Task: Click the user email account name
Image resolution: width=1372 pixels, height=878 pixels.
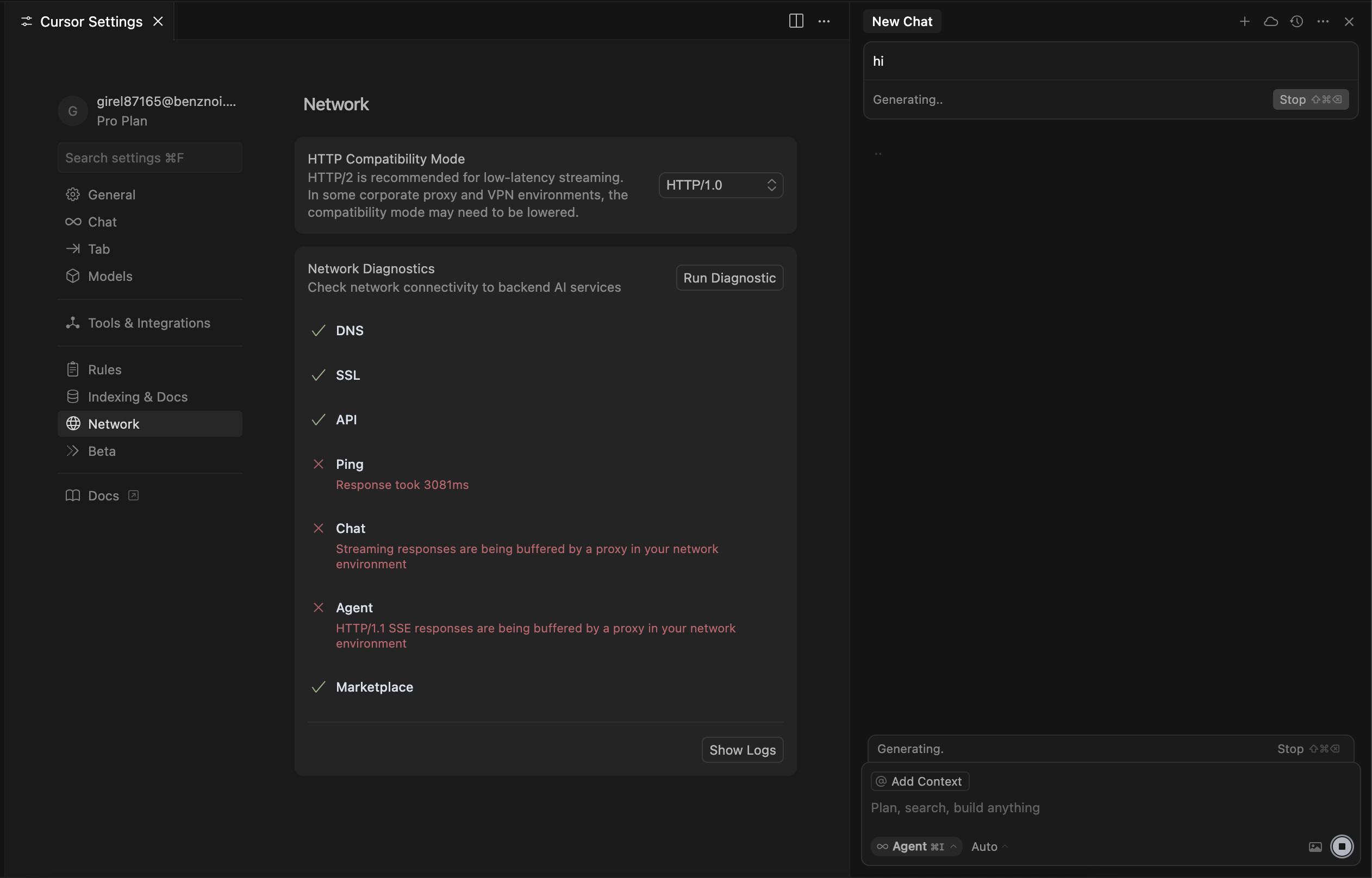Action: click(166, 101)
